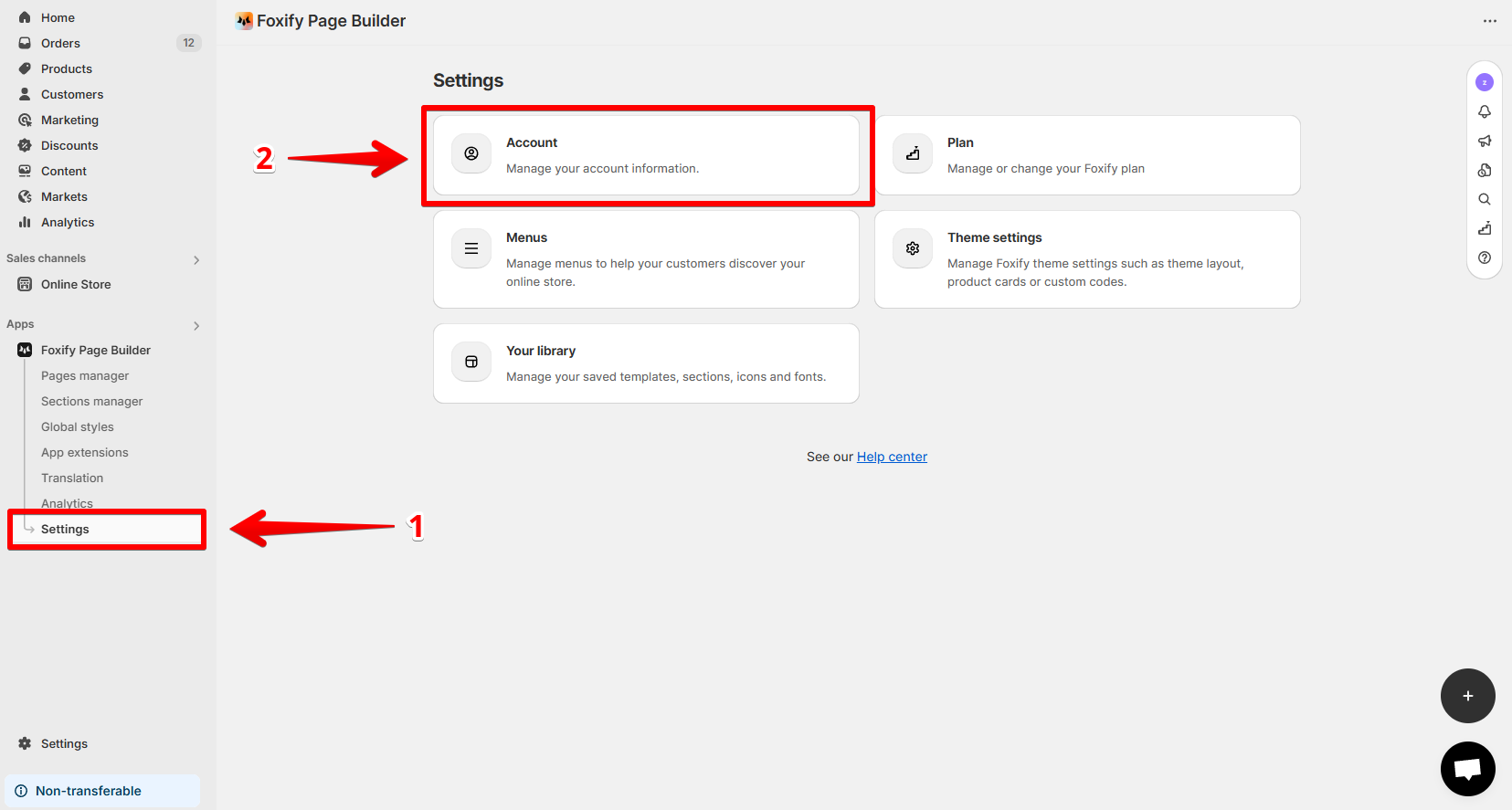Expand the Sales channels chevron
The width and height of the screenshot is (1512, 810).
(196, 260)
